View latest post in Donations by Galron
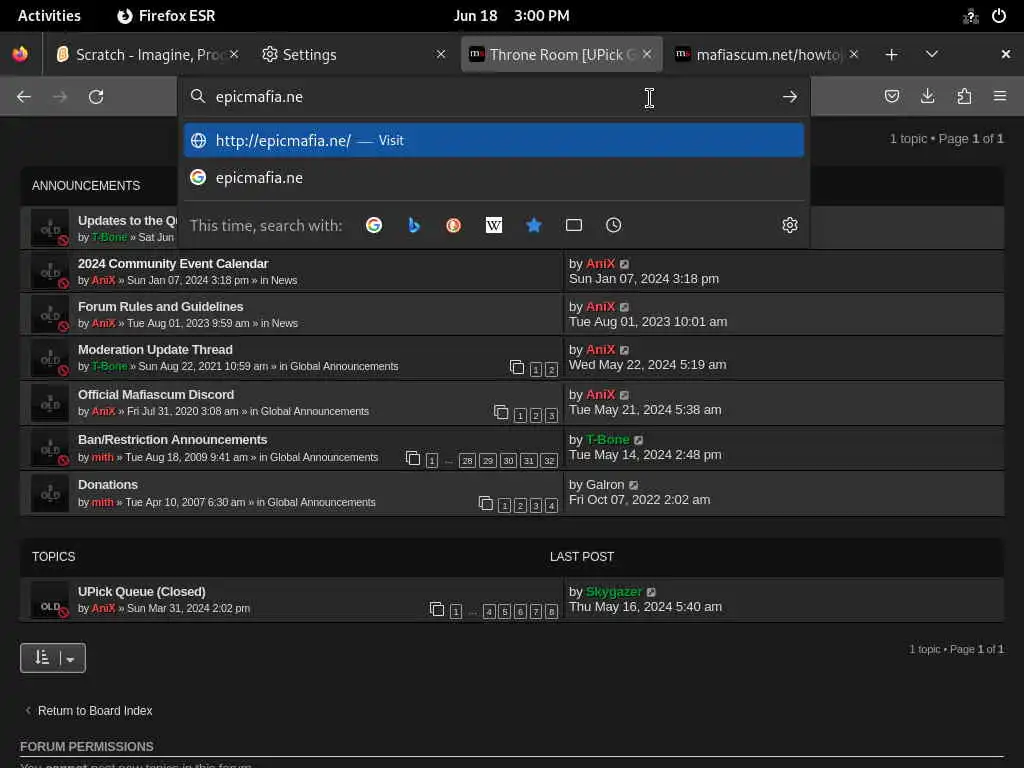 tap(633, 485)
